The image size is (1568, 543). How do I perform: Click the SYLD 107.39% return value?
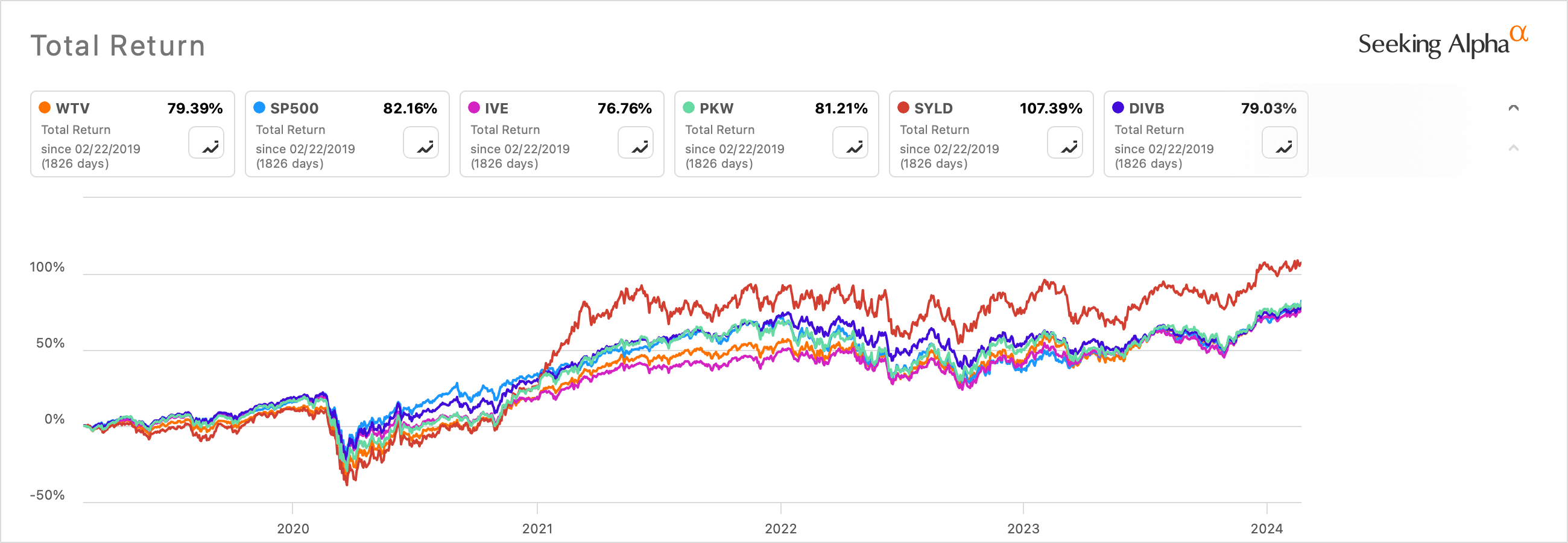pyautogui.click(x=1051, y=109)
